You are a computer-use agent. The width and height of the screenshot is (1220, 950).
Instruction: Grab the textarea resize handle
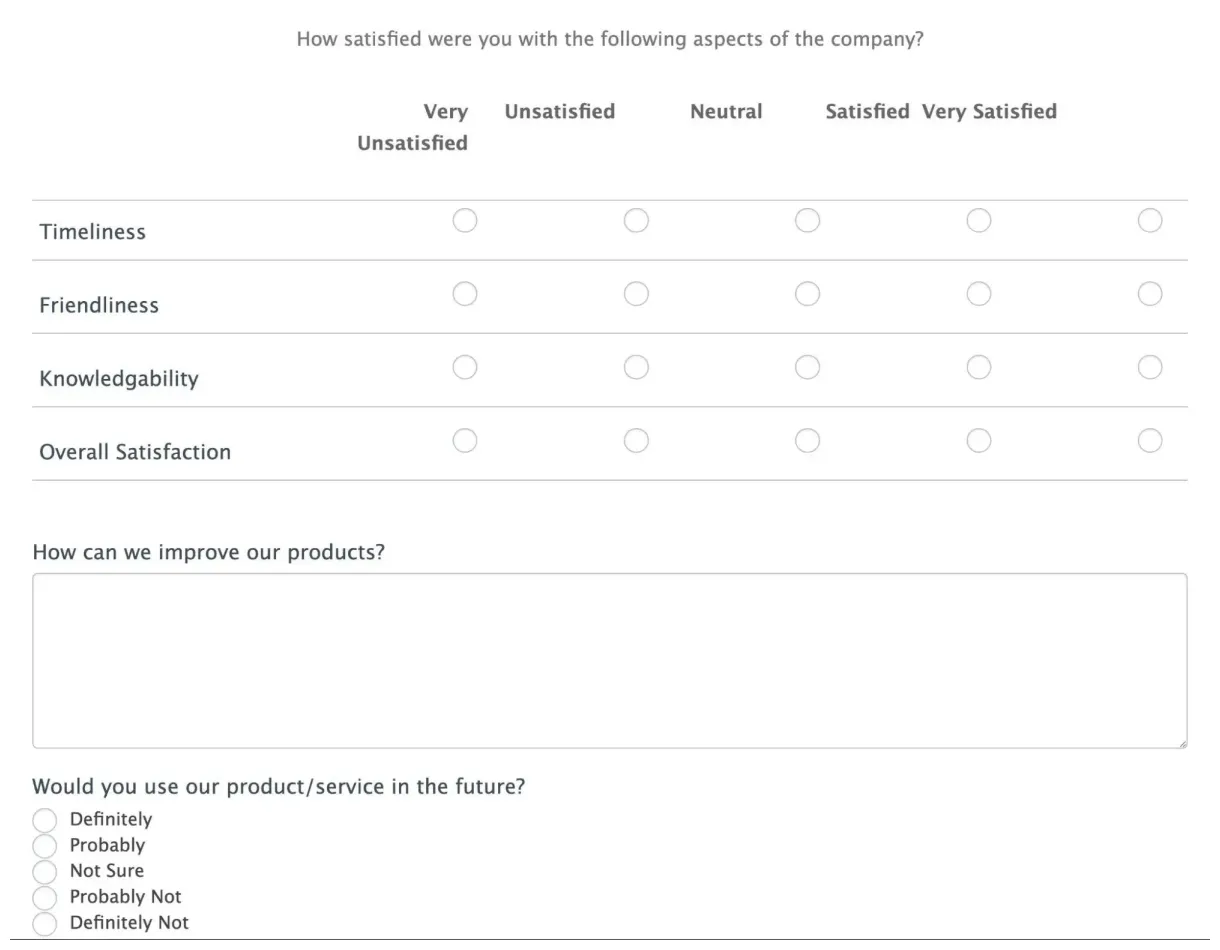1182,743
